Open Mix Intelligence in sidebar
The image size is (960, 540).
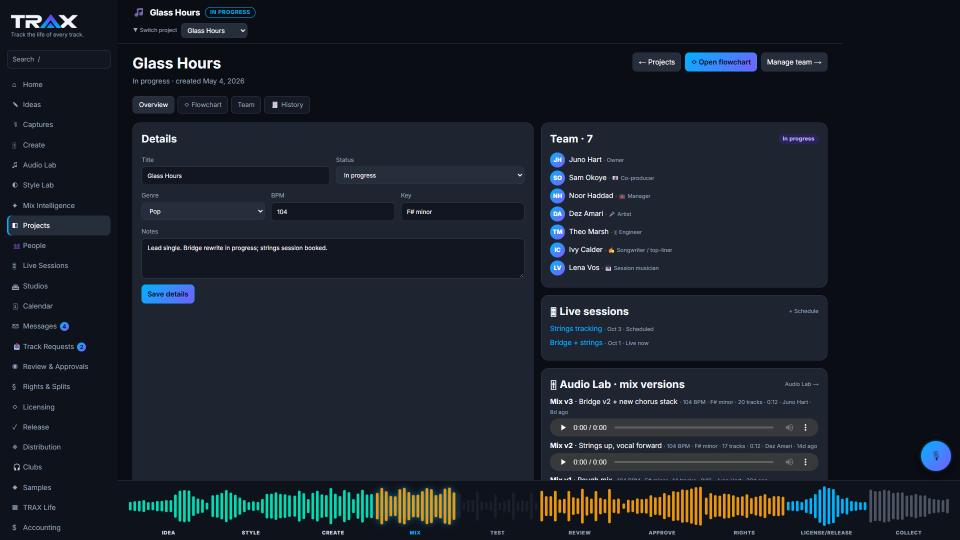[59, 206]
